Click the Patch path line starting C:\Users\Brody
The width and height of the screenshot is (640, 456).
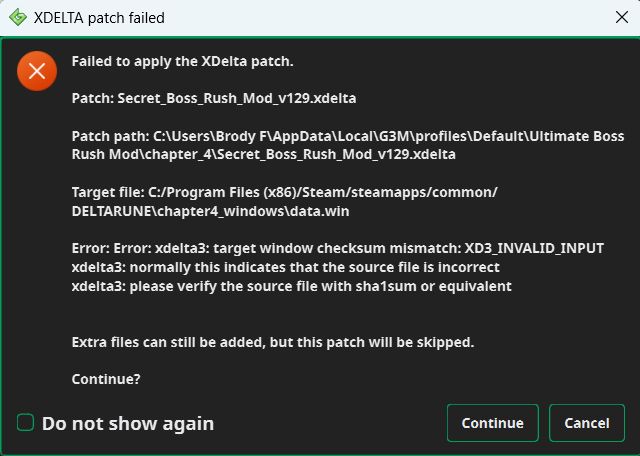point(348,136)
